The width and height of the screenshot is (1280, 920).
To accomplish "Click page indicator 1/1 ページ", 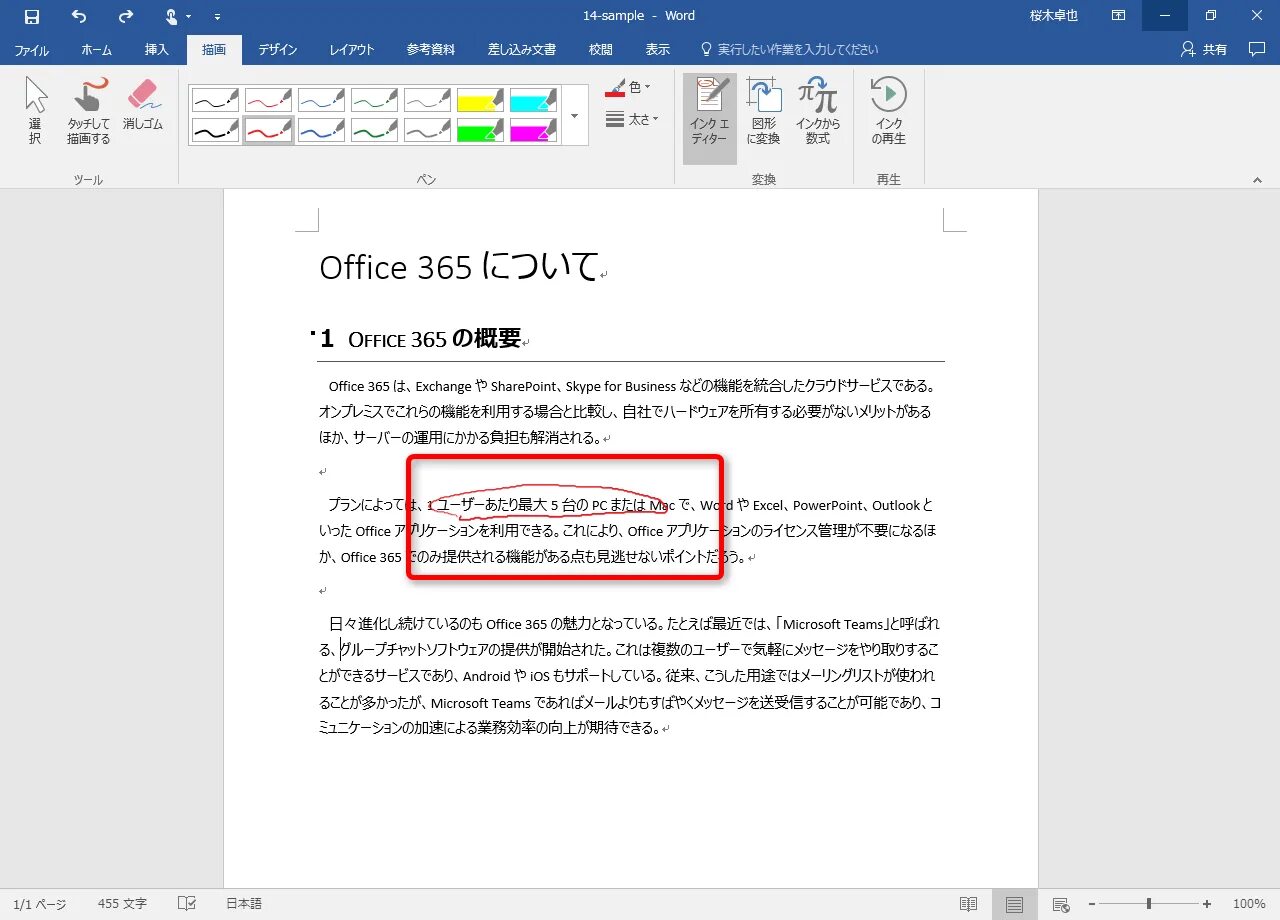I will pos(40,904).
